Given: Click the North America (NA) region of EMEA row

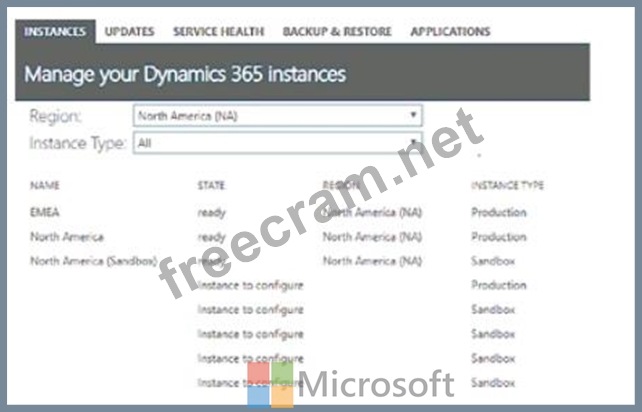Looking at the screenshot, I should pos(372,212).
